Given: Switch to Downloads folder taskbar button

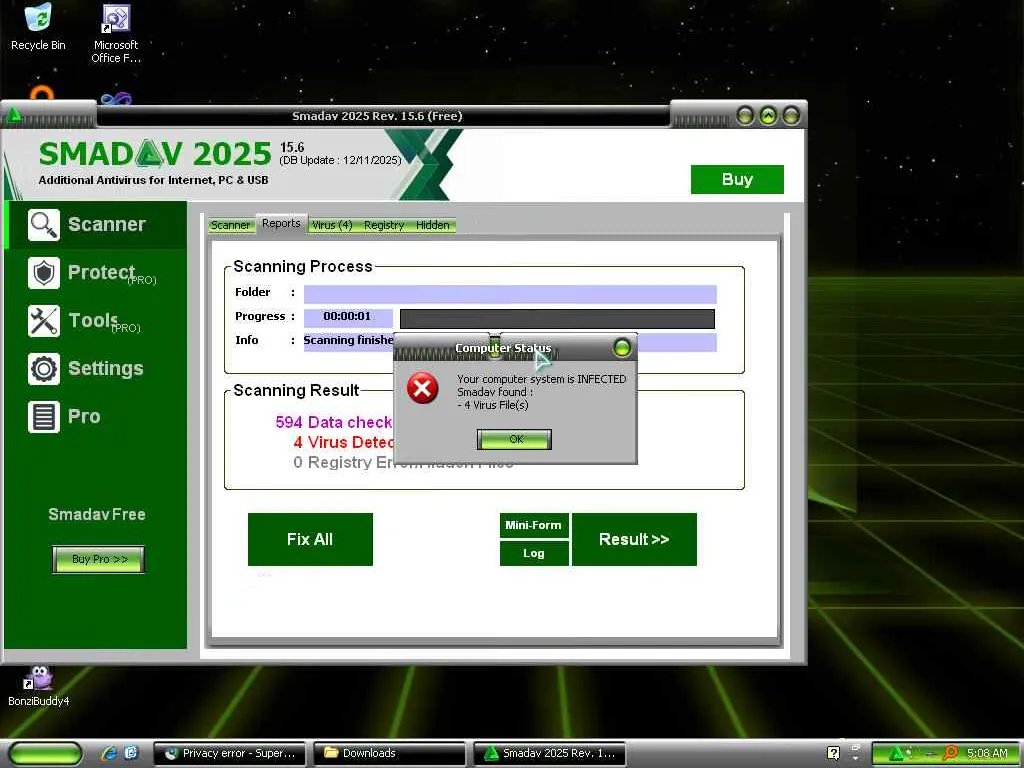Looking at the screenshot, I should click(390, 754).
